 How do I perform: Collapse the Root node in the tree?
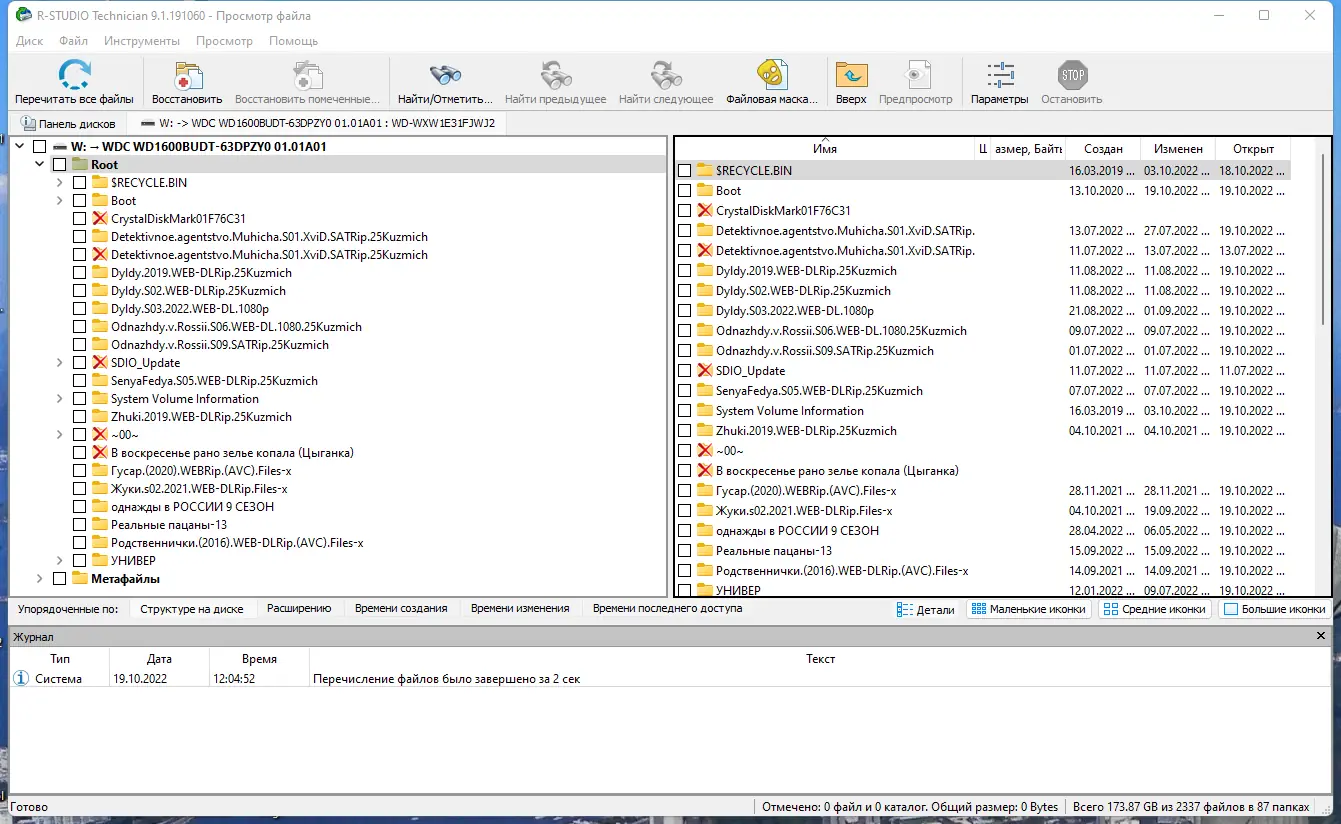[40, 165]
